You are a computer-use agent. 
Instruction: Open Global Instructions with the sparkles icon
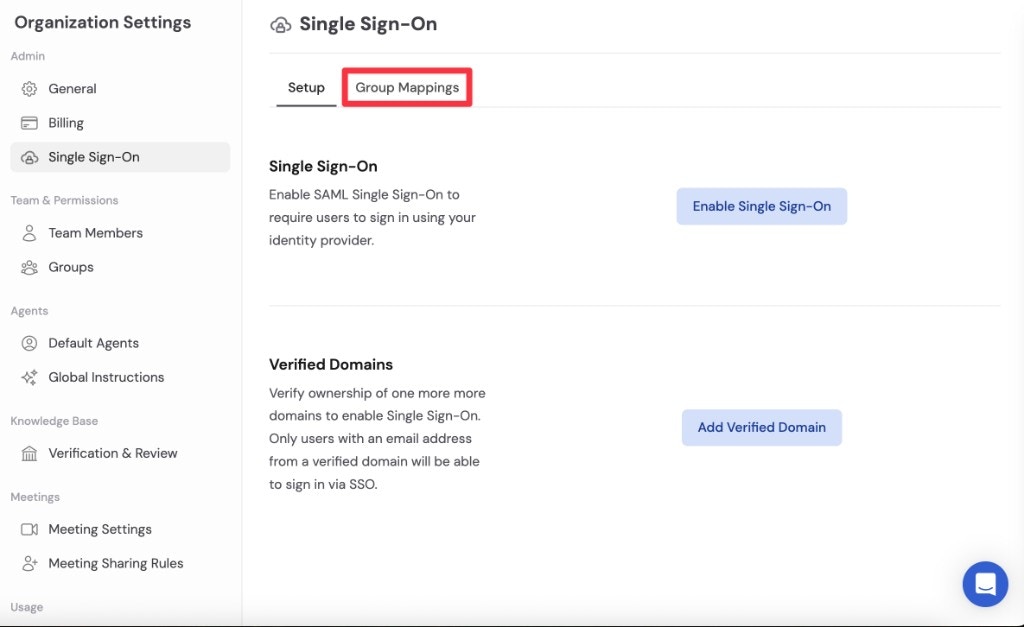(30, 377)
